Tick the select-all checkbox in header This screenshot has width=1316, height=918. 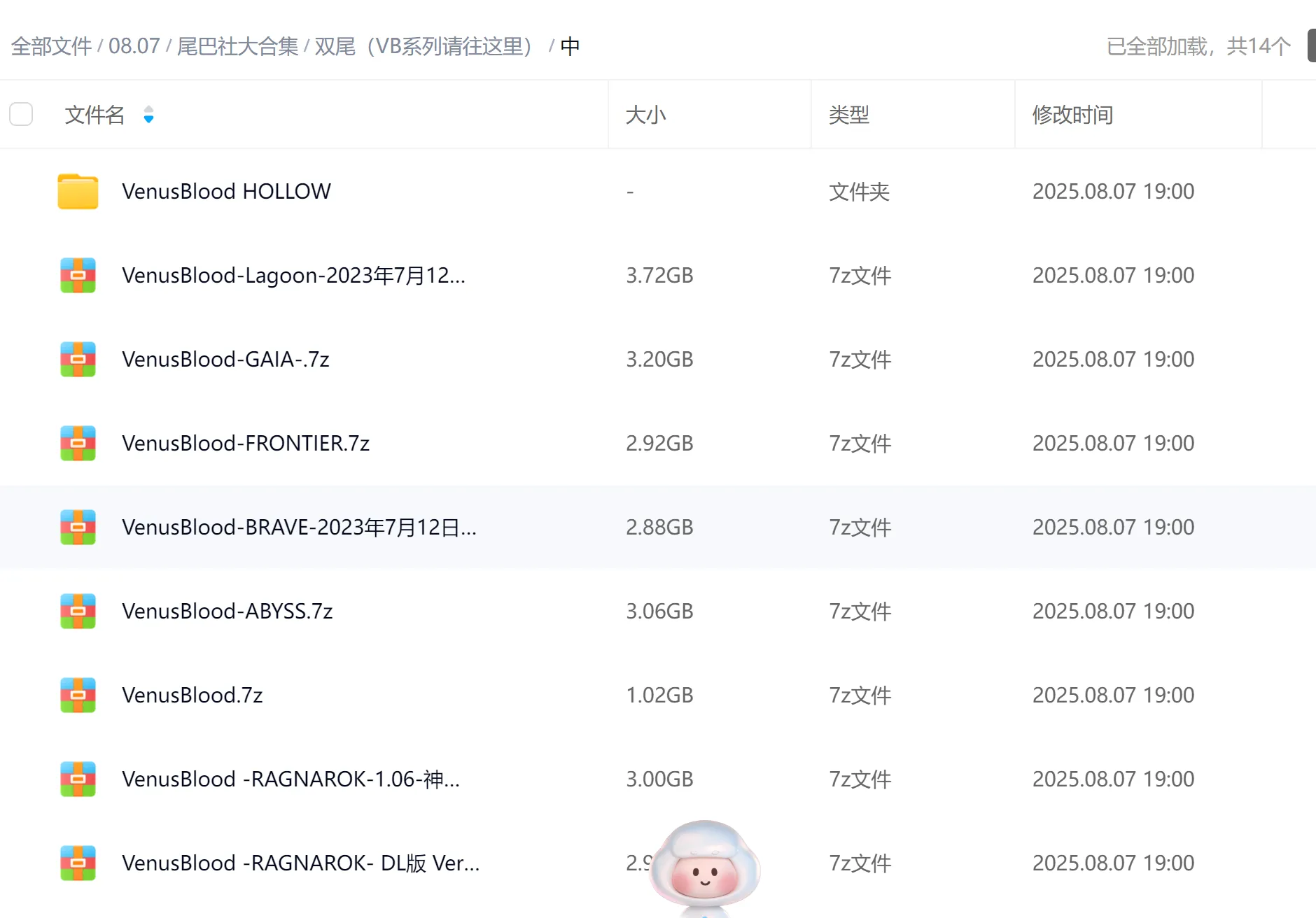click(21, 114)
